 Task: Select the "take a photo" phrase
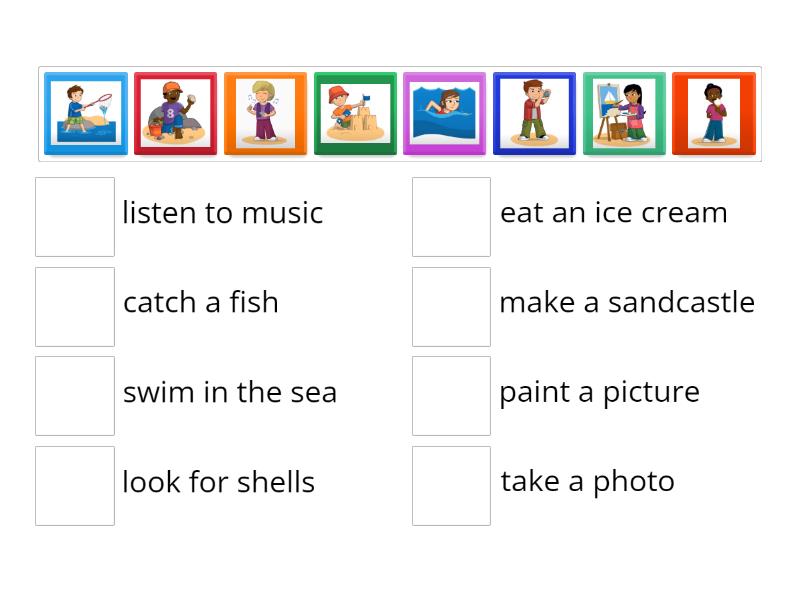[587, 482]
